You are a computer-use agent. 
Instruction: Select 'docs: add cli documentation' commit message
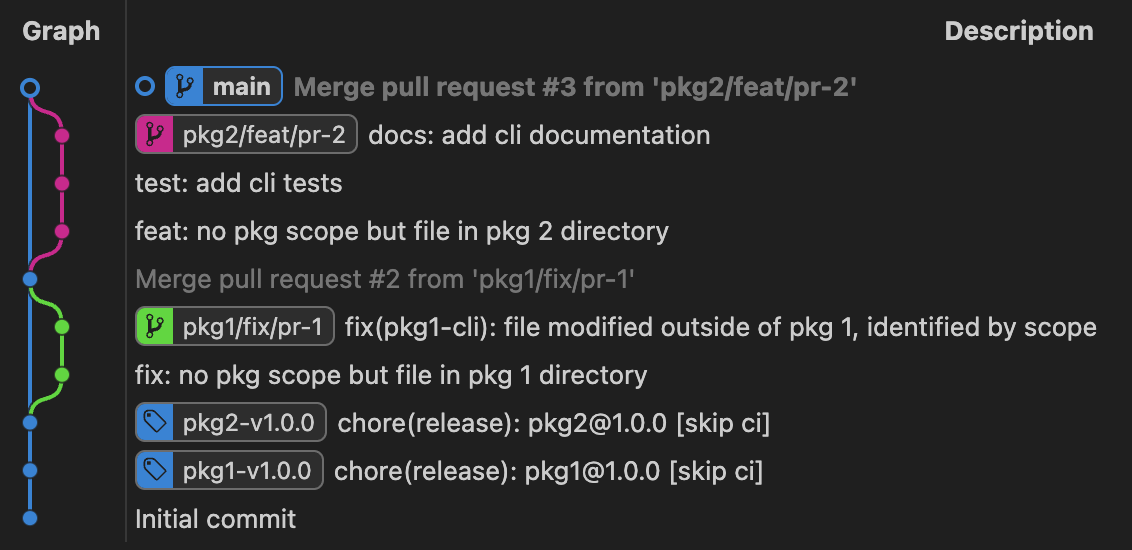click(539, 135)
